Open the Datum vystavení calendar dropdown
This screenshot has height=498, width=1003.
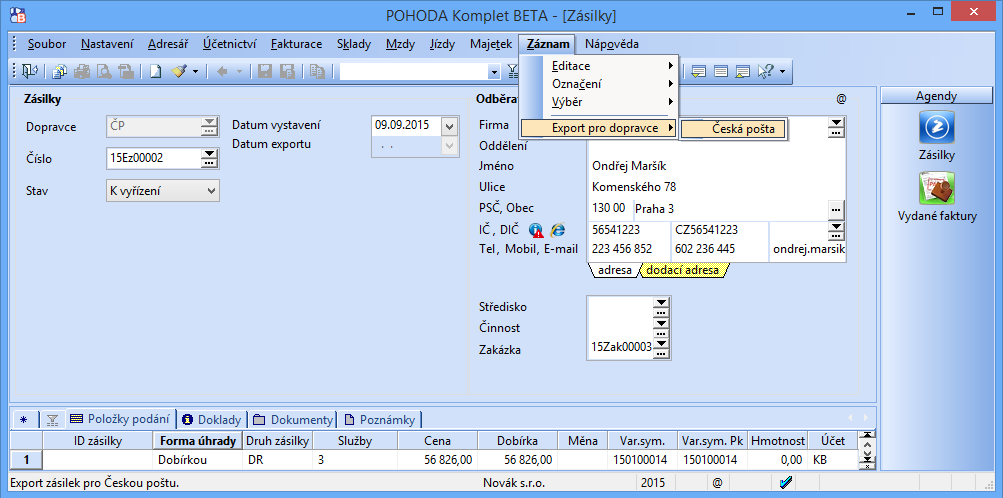(450, 125)
